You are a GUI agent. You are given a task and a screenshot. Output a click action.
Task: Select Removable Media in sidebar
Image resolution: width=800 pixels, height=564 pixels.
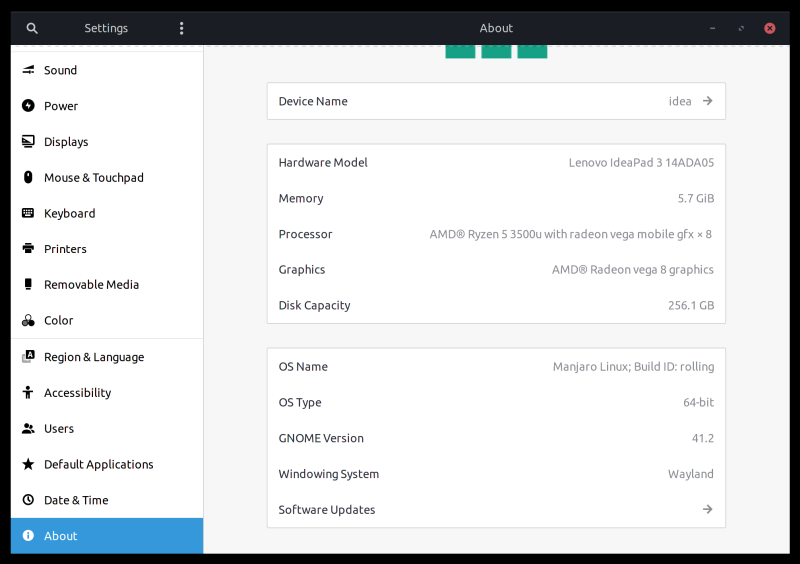point(91,285)
